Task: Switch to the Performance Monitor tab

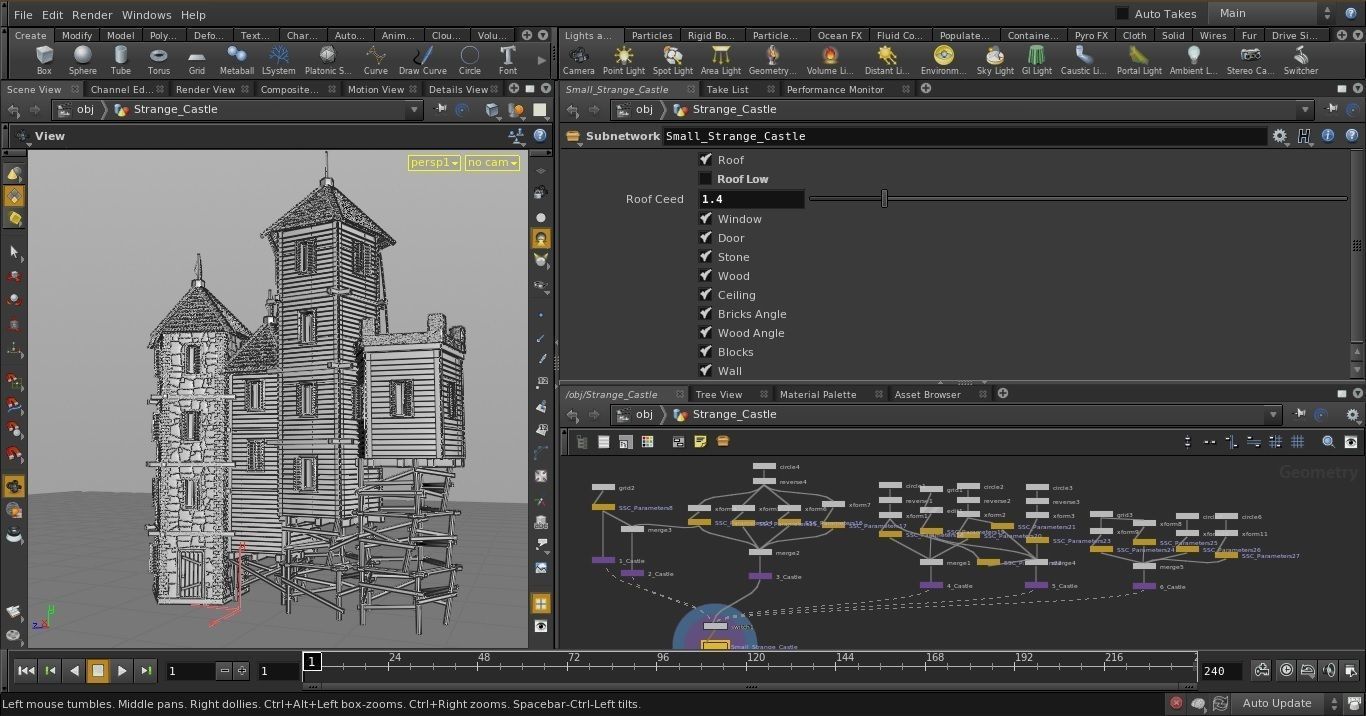Action: (835, 89)
